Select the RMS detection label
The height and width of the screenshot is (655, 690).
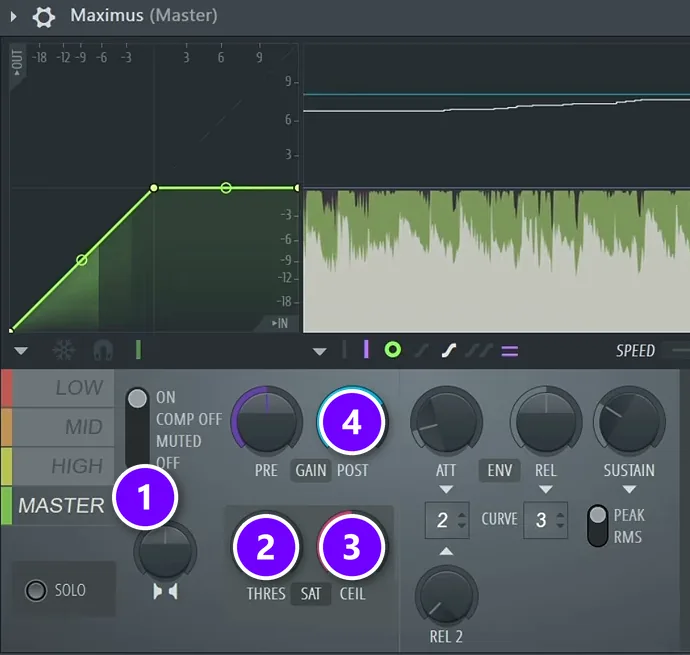point(628,537)
